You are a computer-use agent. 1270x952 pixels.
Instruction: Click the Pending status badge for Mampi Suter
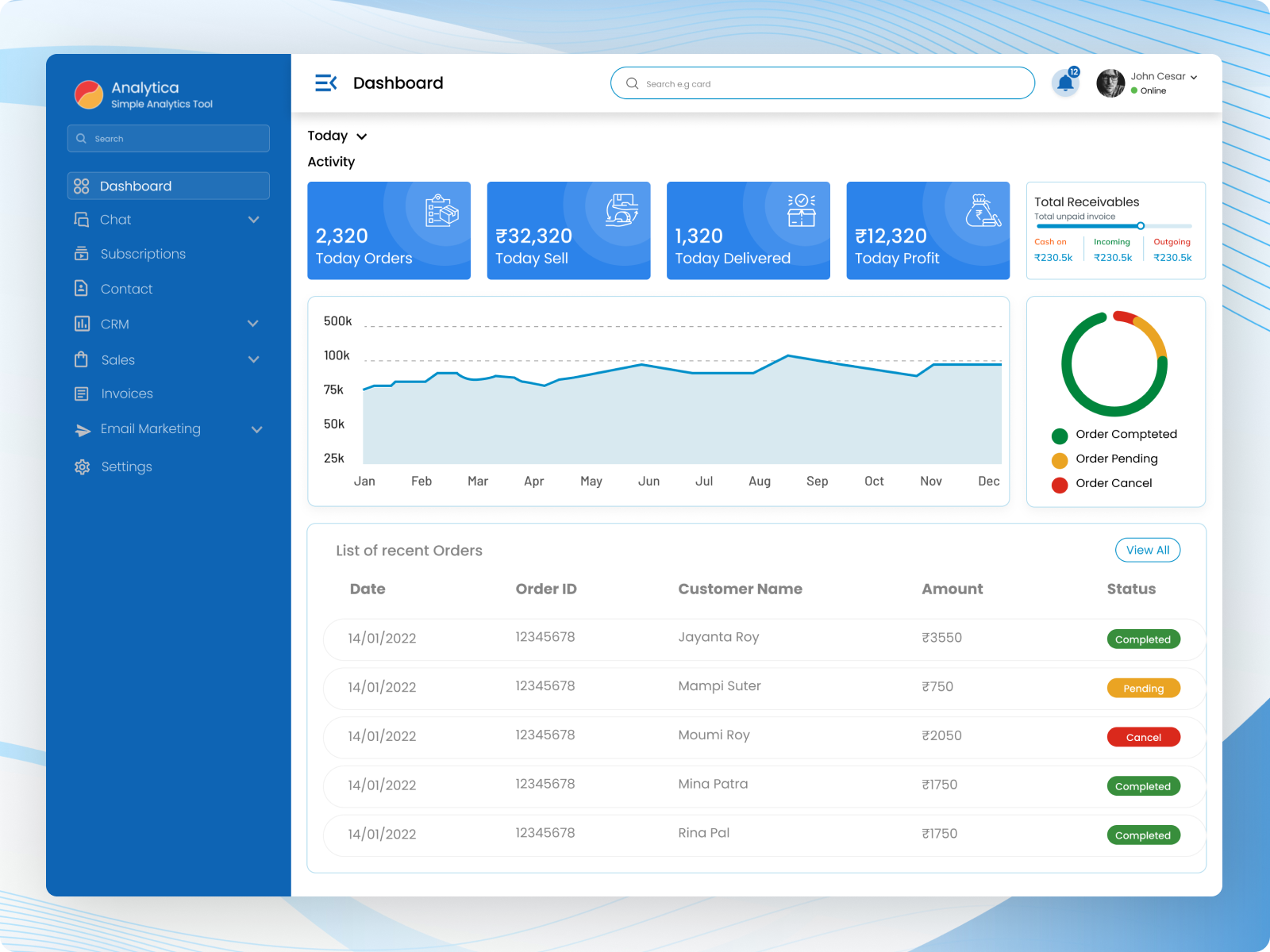click(1143, 688)
